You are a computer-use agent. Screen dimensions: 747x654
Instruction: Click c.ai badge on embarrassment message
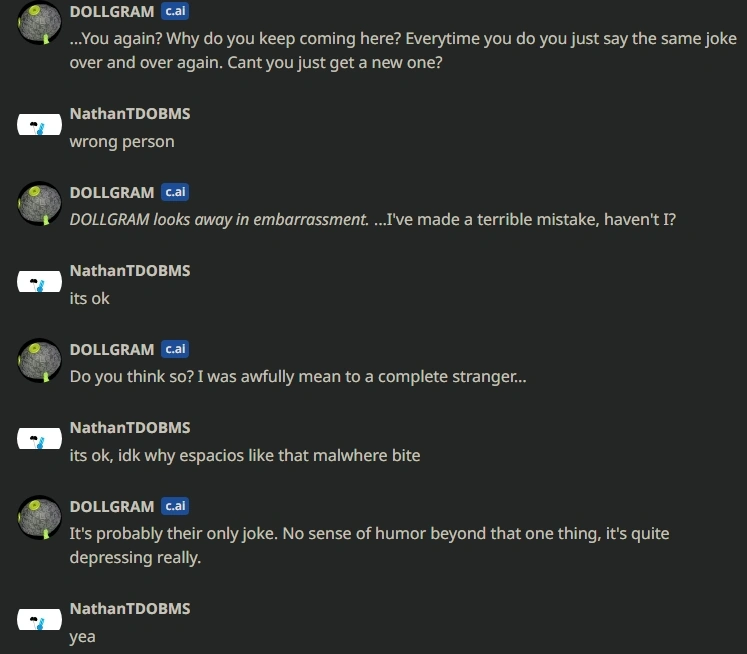point(175,192)
